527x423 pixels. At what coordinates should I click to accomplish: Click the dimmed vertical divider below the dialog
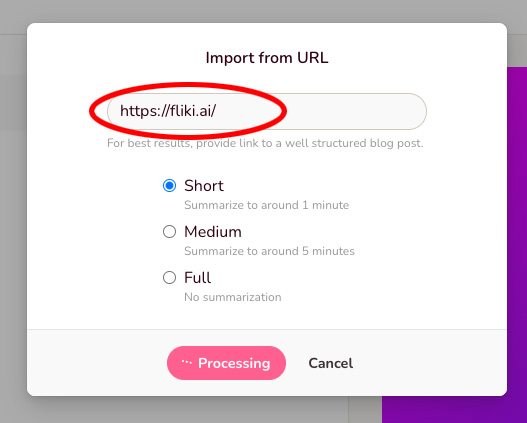click(x=349, y=410)
